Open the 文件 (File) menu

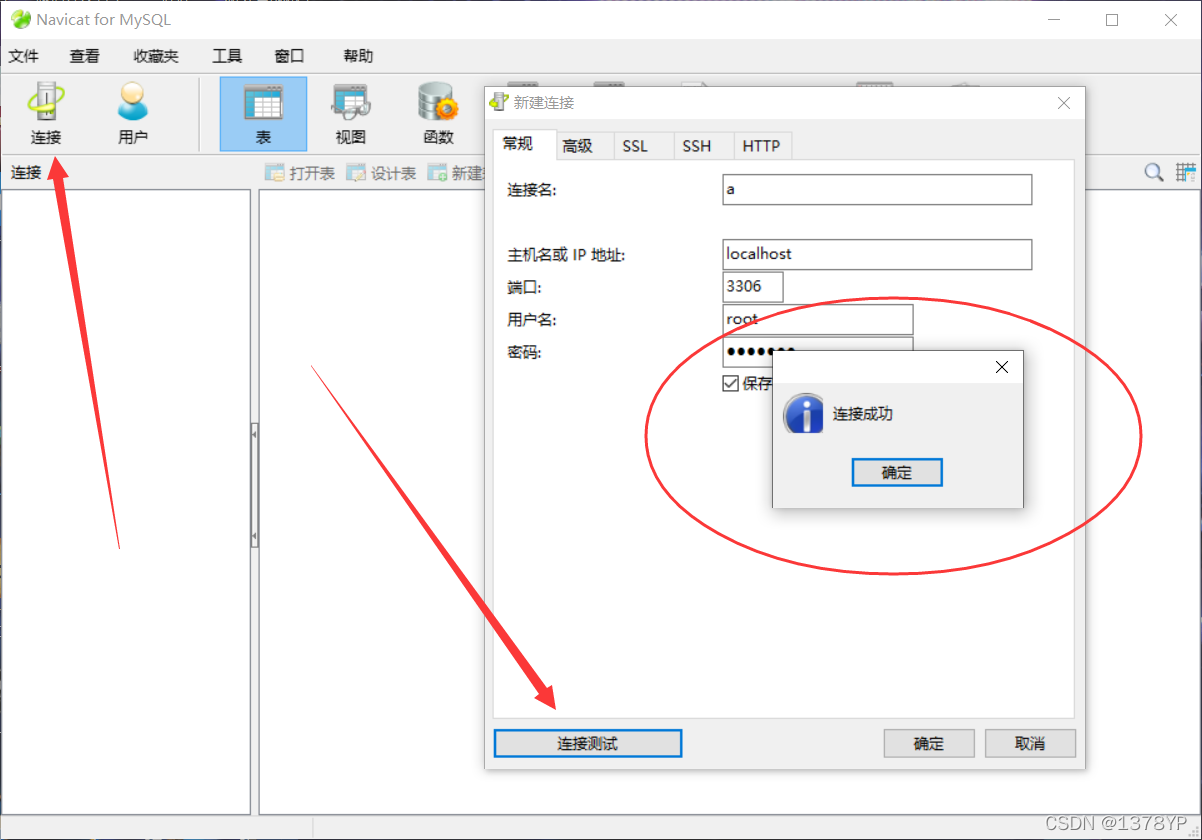[23, 56]
